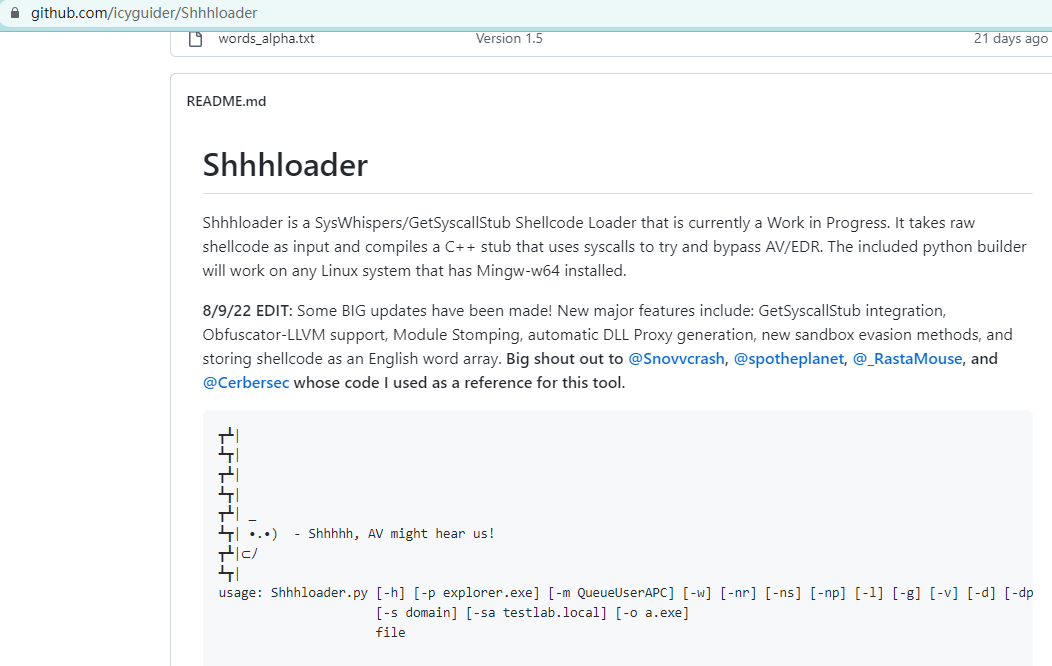Viewport: 1052px width, 666px height.
Task: Open the words_alpha.txt file
Action: pyautogui.click(x=266, y=39)
